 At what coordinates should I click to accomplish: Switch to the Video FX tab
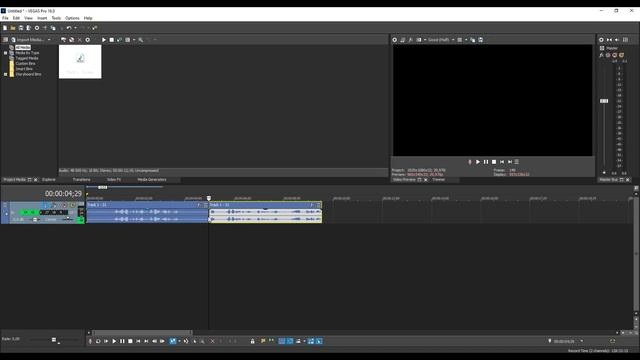[114, 180]
